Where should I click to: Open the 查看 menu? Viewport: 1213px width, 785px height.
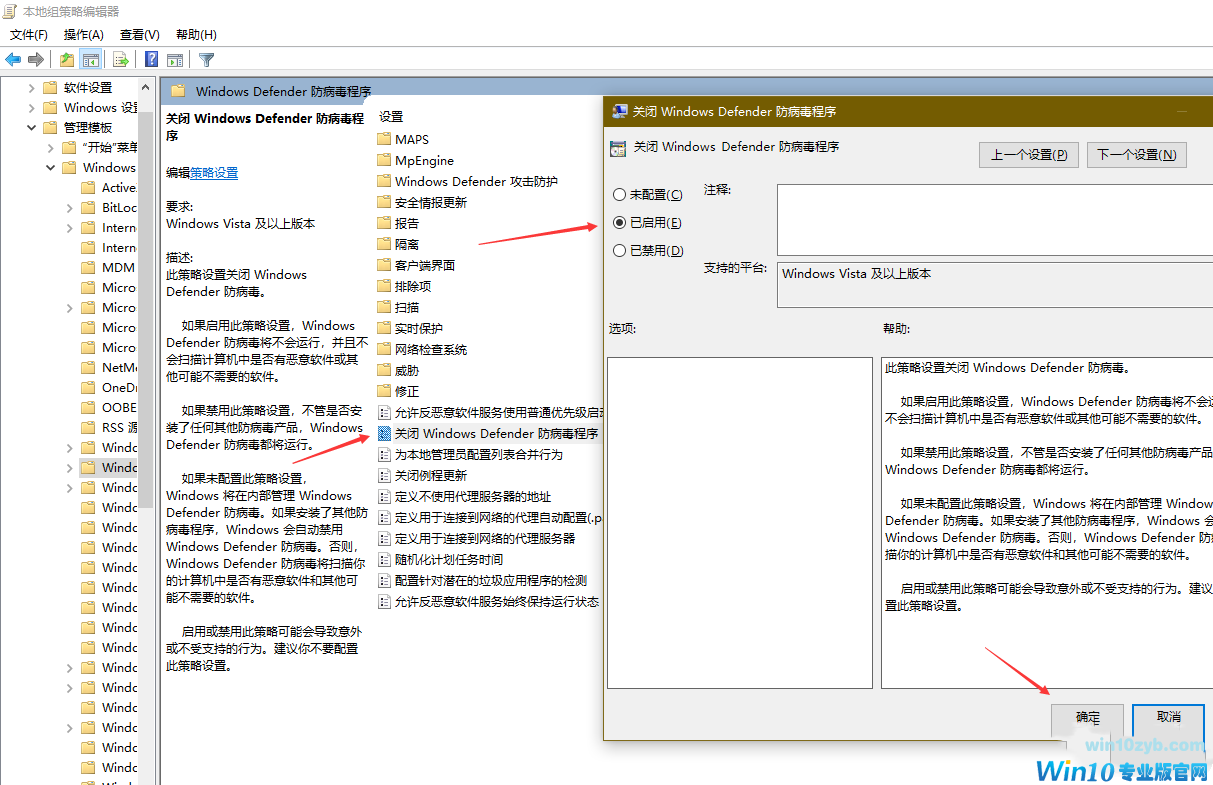pos(139,34)
